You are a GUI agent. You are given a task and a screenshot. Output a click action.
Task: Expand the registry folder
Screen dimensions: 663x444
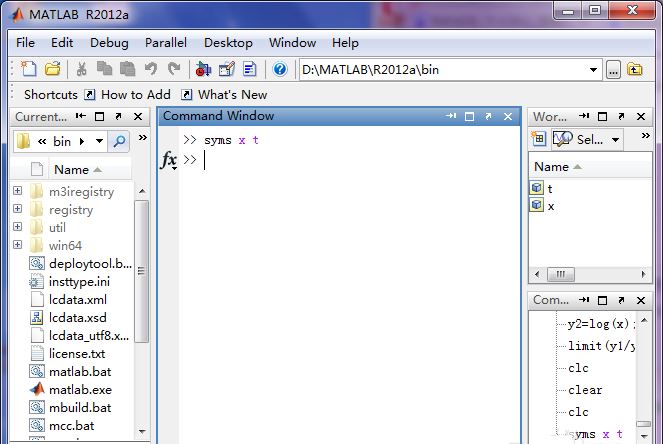pos(17,209)
